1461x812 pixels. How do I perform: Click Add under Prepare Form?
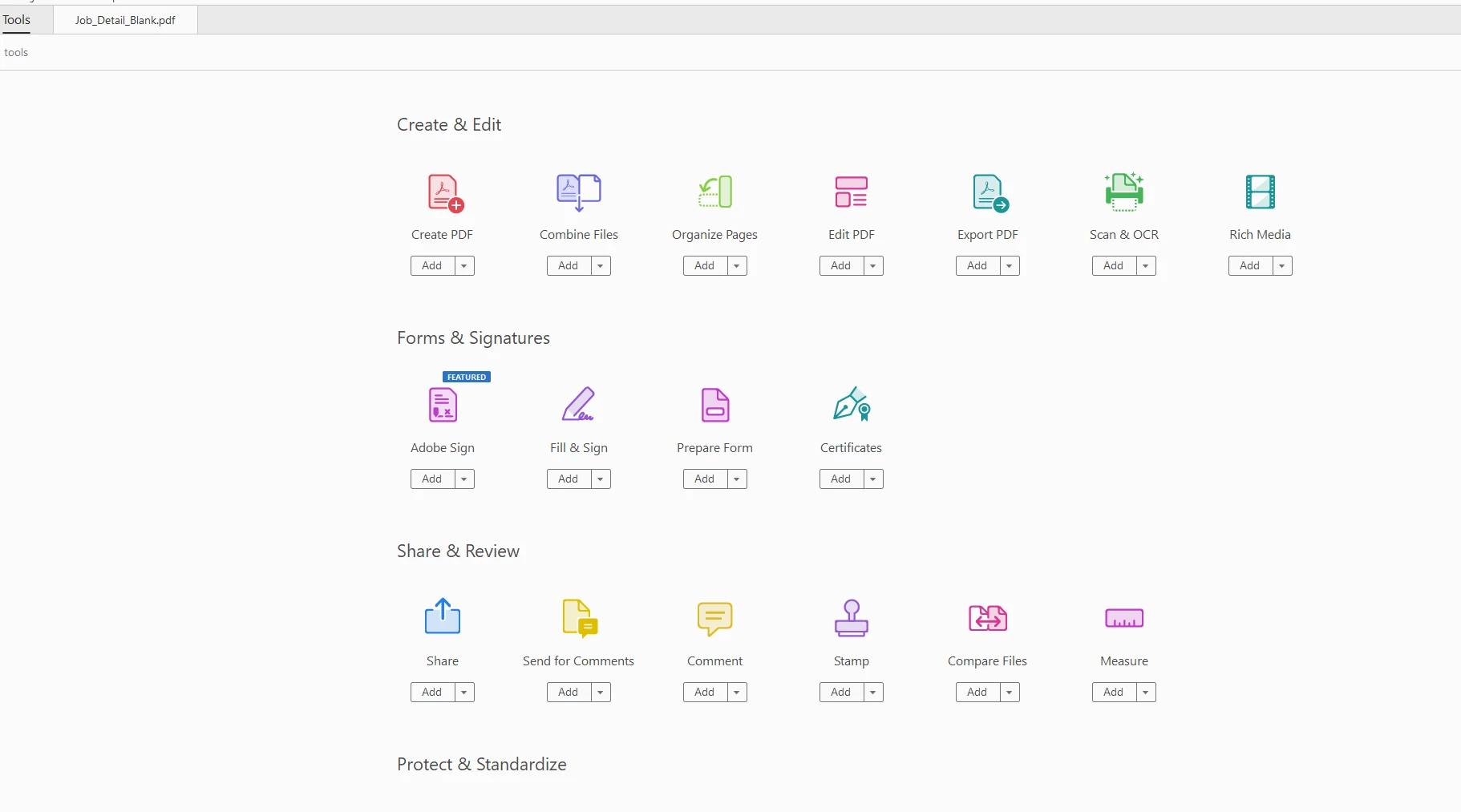click(x=705, y=479)
